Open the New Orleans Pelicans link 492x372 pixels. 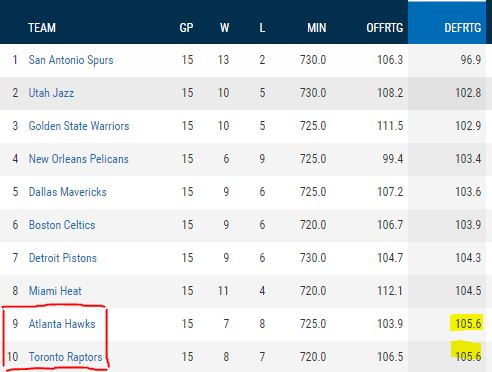(x=79, y=159)
